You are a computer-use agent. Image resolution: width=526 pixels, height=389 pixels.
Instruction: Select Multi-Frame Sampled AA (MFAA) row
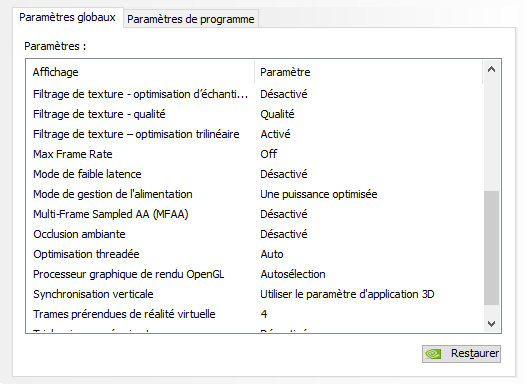coord(255,214)
